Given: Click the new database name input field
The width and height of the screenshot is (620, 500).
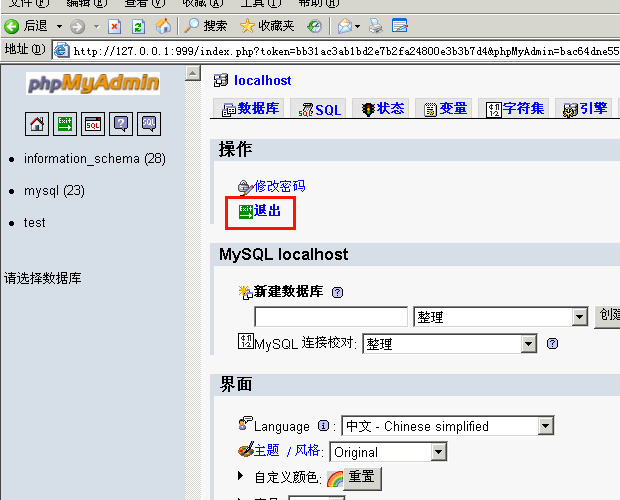Looking at the screenshot, I should (x=331, y=317).
